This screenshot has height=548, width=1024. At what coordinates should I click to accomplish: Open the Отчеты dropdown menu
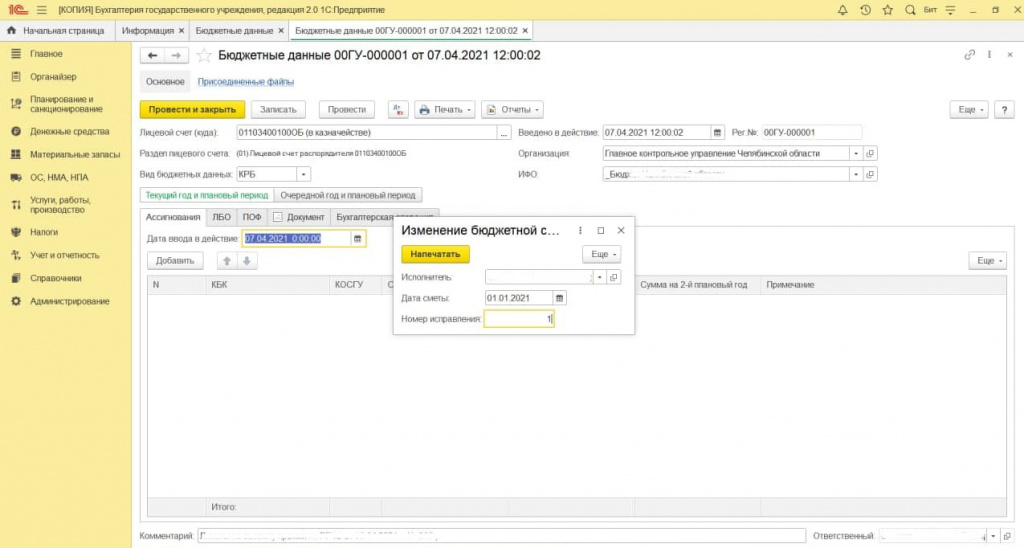511,109
